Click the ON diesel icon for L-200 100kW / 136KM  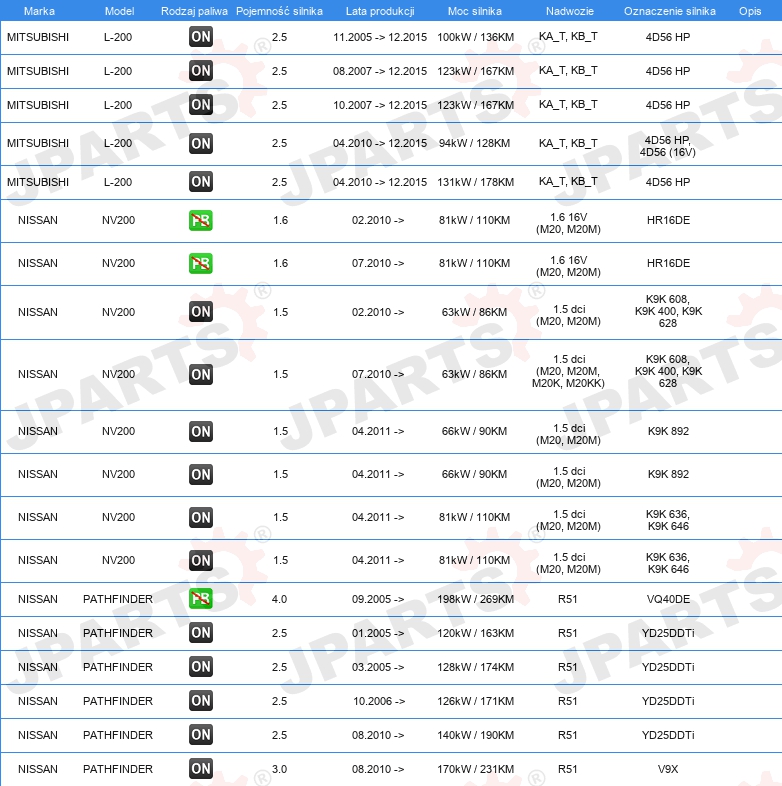point(201,37)
